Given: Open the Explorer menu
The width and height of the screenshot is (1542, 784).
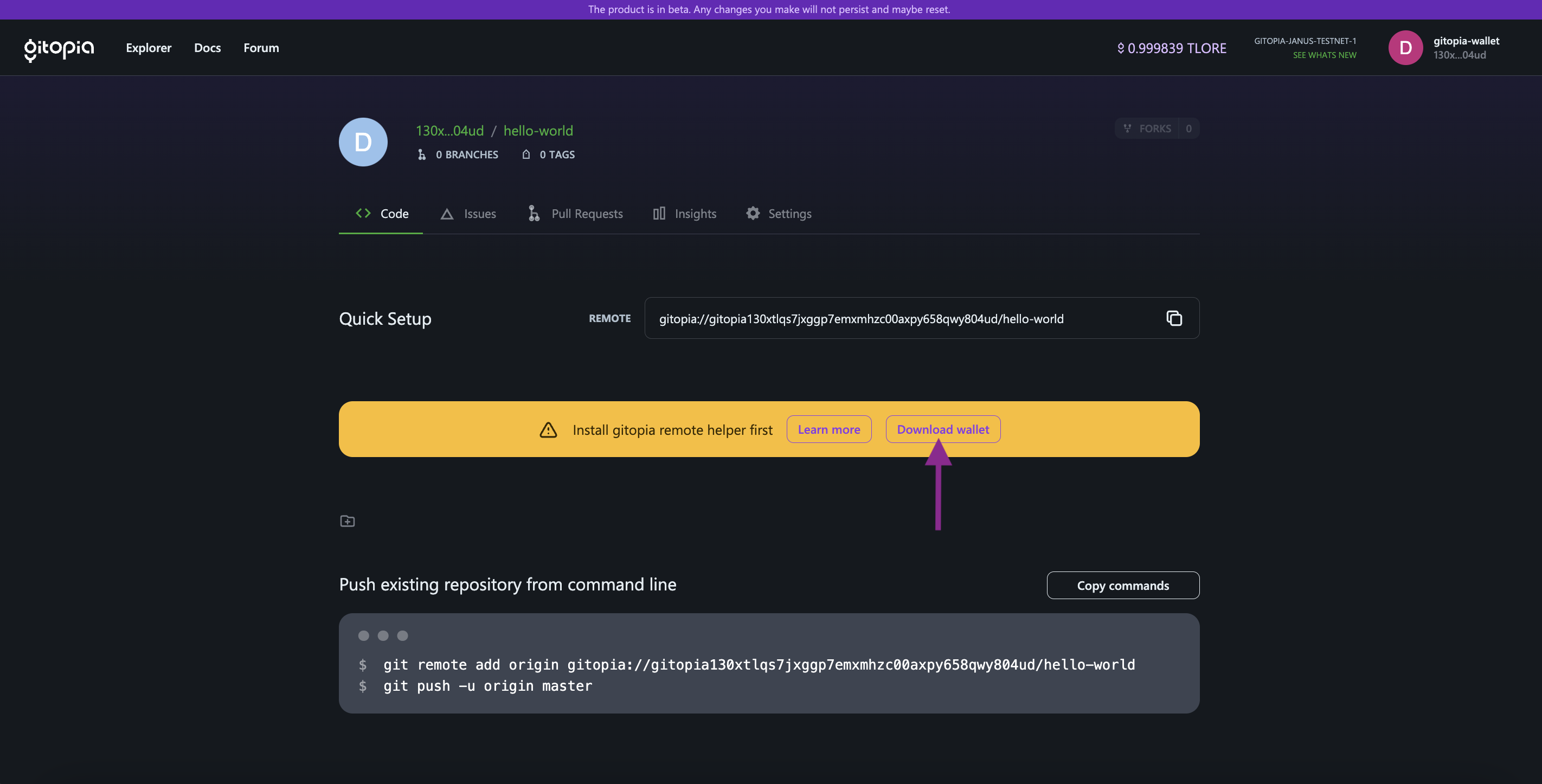Looking at the screenshot, I should pos(149,48).
